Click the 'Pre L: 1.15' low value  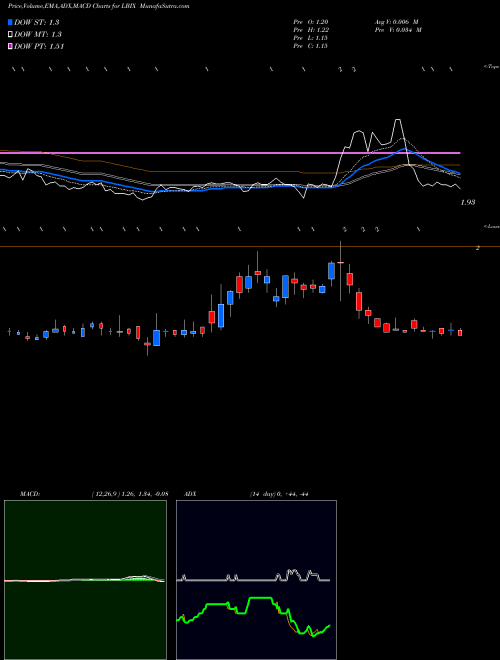pos(311,38)
